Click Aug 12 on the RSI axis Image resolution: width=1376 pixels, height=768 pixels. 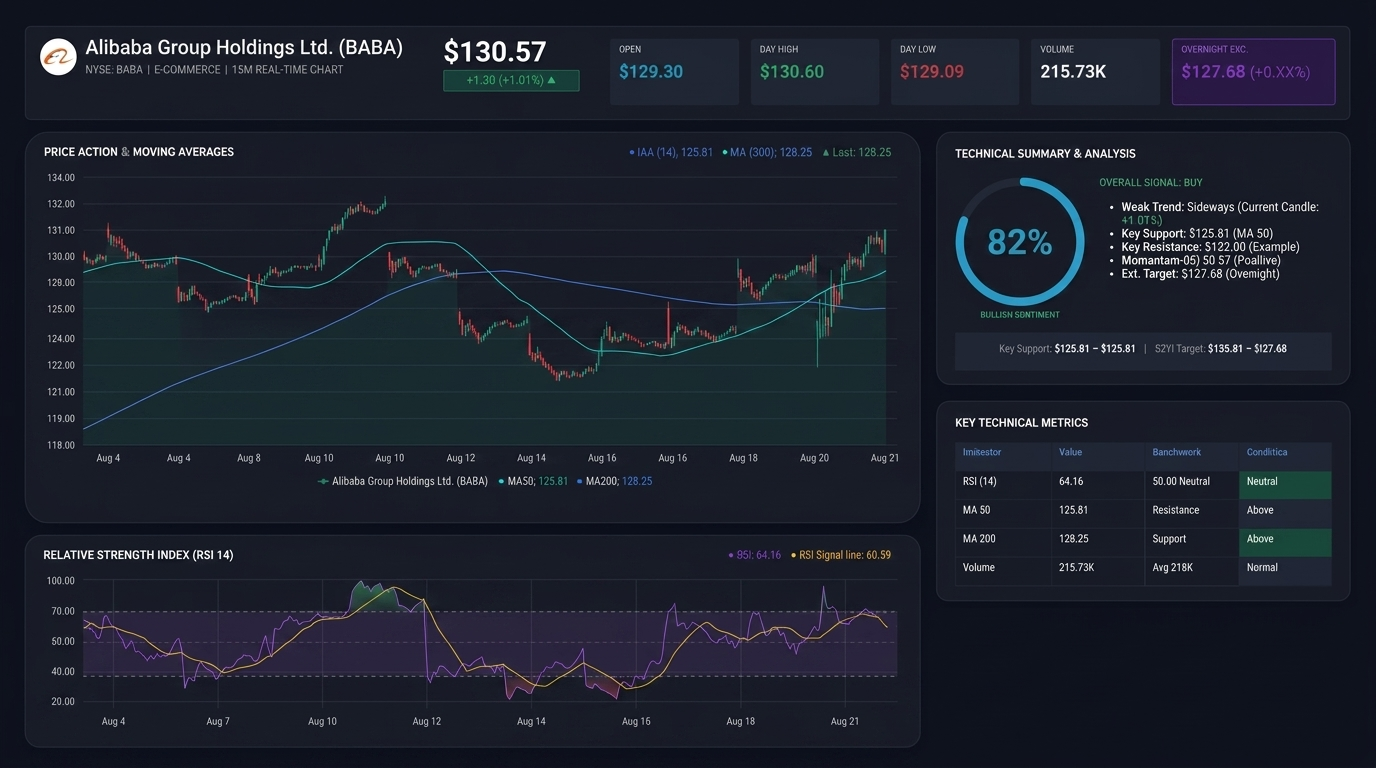click(426, 721)
